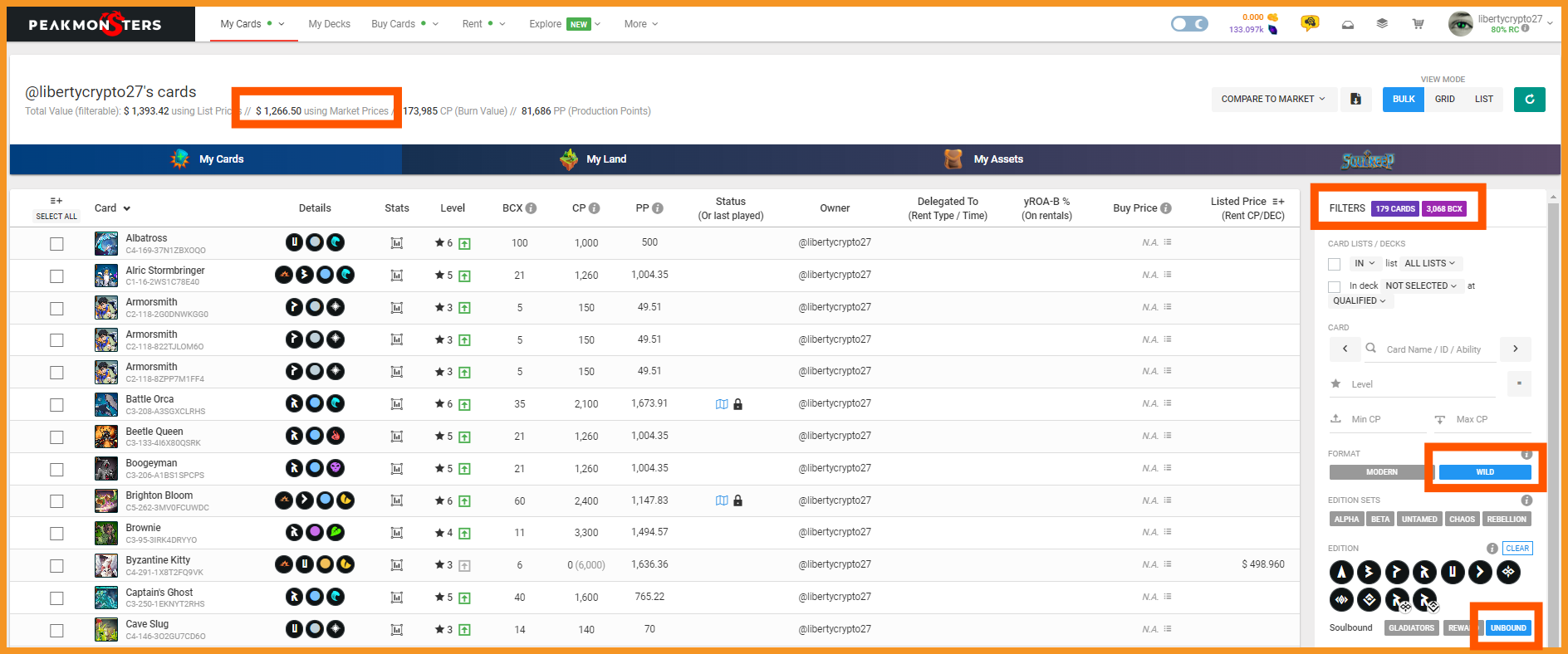Viewport: 1568px width, 654px height.
Task: Switch to the My Land tab
Action: click(594, 159)
